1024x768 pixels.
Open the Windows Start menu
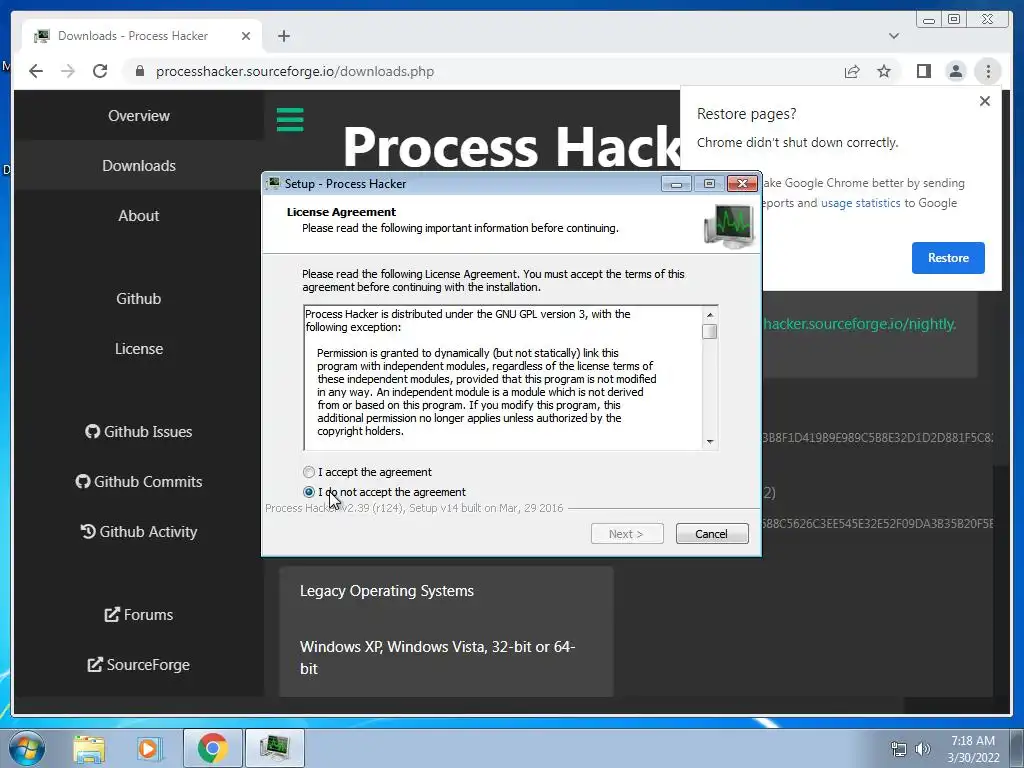[26, 748]
